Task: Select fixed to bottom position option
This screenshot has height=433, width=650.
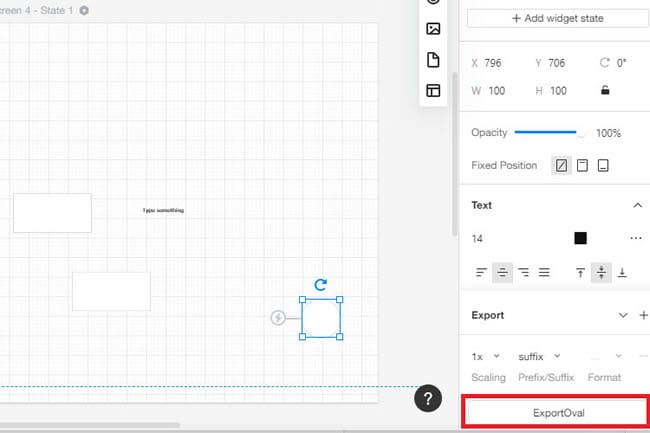Action: (603, 165)
